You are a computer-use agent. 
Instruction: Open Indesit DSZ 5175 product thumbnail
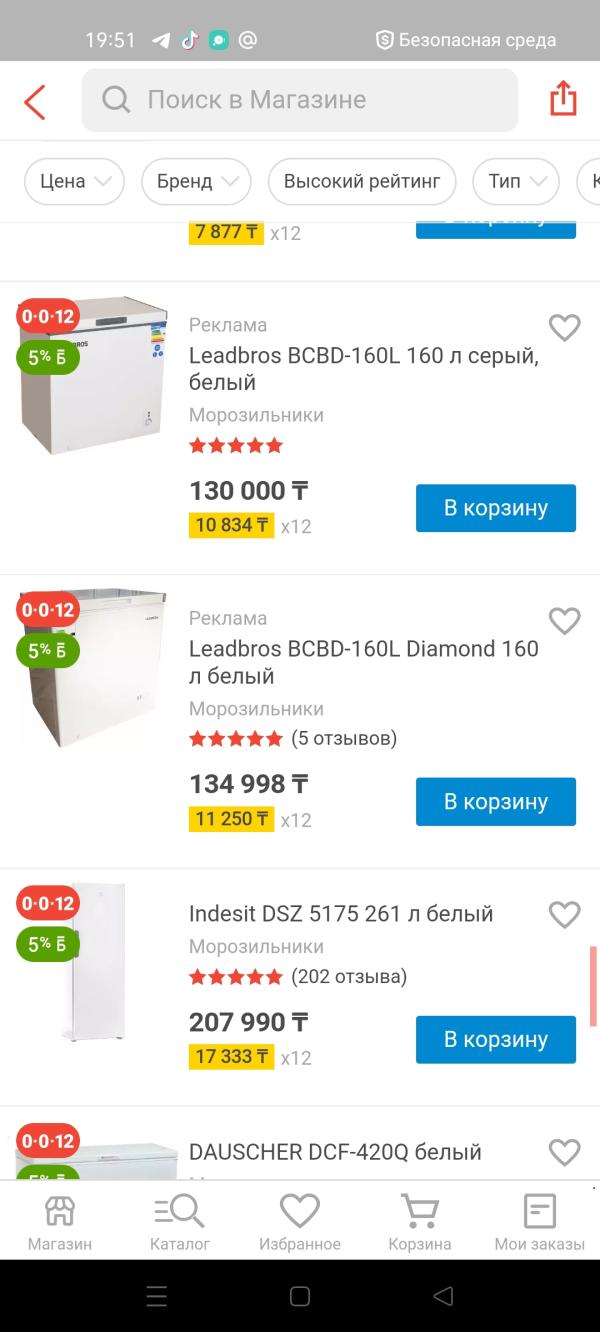[95, 963]
